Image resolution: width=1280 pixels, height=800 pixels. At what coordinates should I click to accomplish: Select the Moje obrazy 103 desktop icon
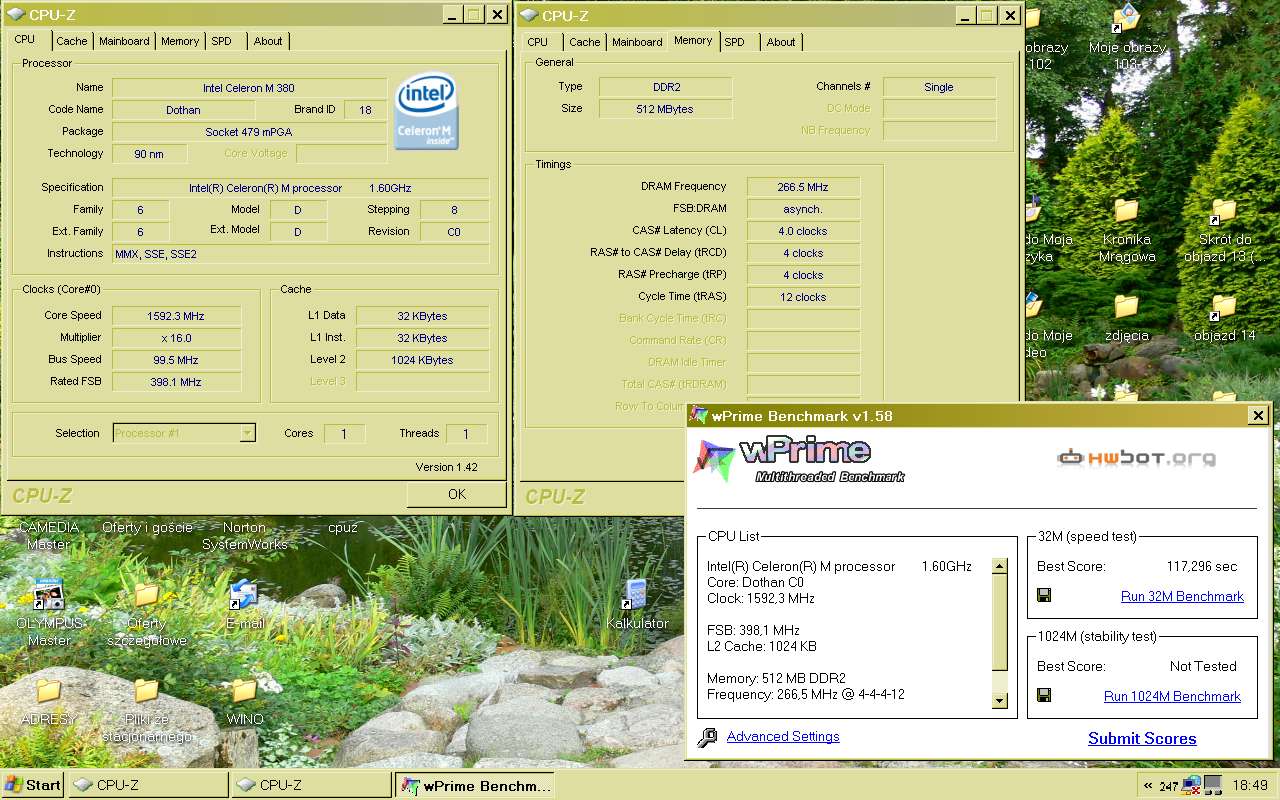1127,38
